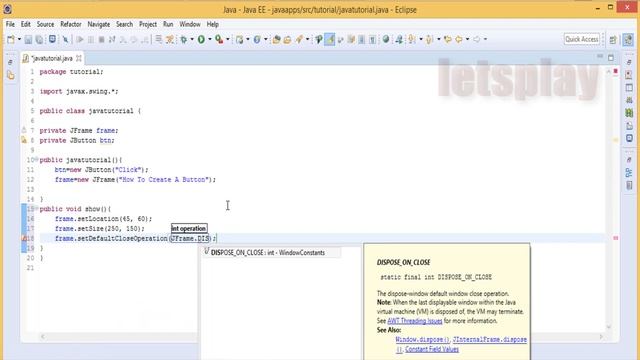
Task: Click the Resume debug icon
Action: pos(80,40)
